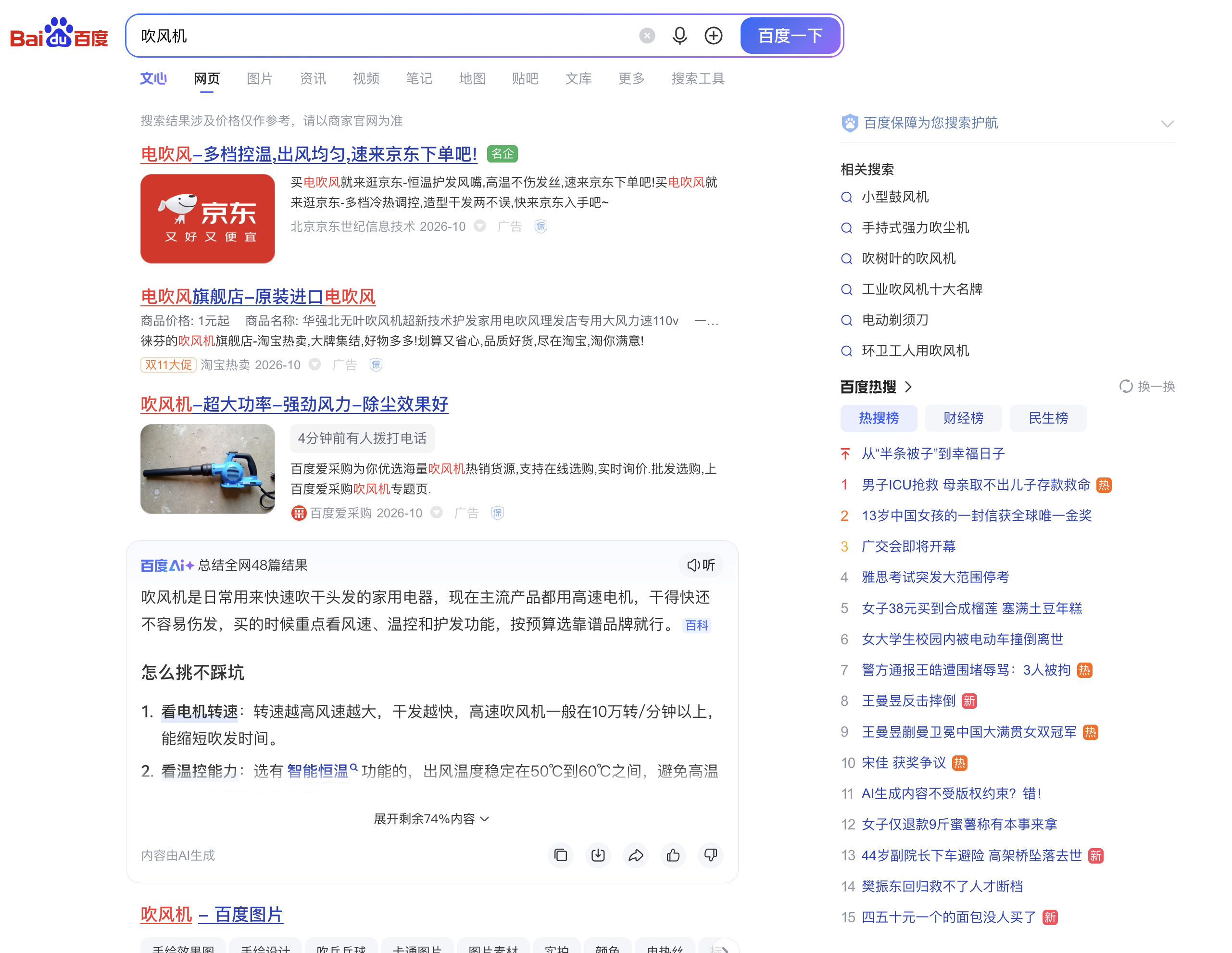Refresh hot search with 换一换
1232x953 pixels.
1147,386
